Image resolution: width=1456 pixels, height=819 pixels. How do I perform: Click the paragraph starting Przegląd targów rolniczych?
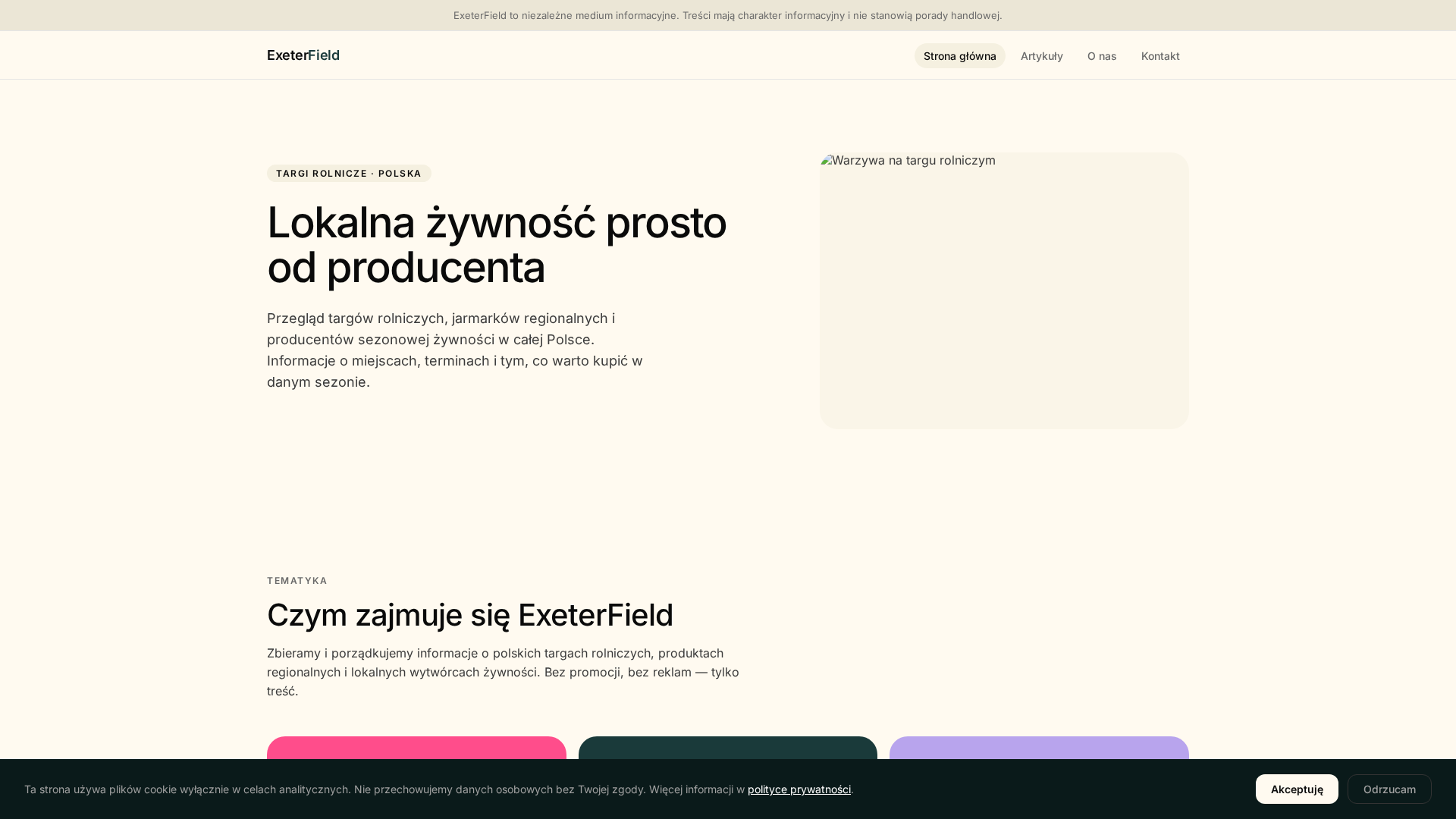(x=455, y=350)
